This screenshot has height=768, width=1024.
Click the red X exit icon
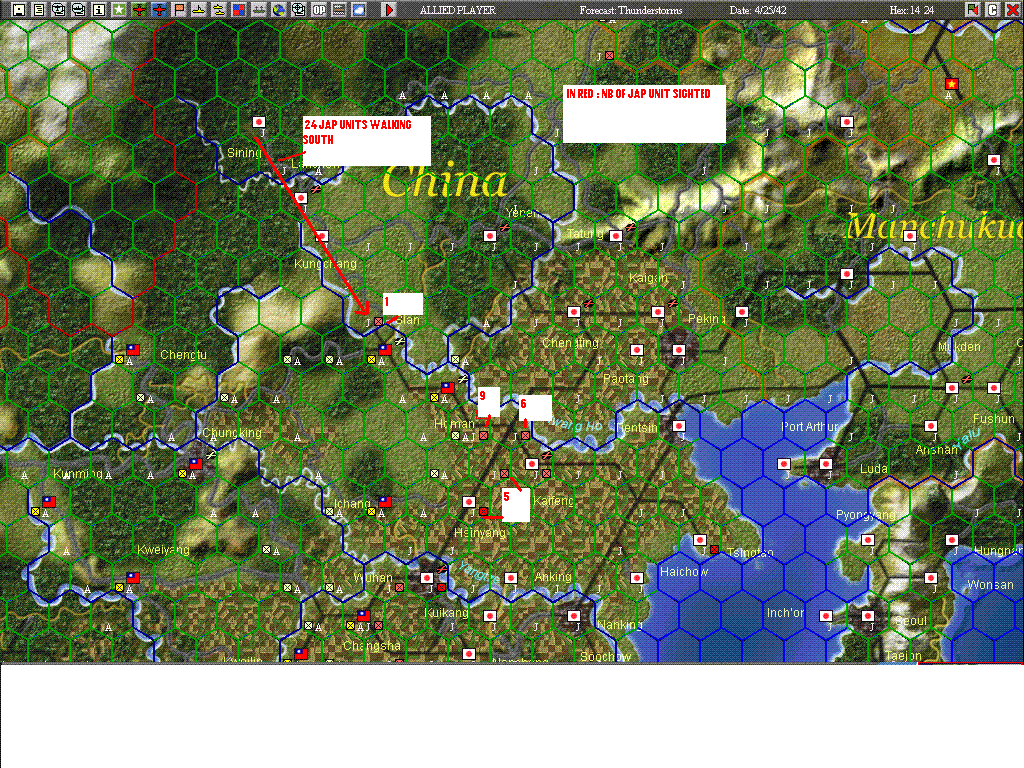click(1012, 10)
